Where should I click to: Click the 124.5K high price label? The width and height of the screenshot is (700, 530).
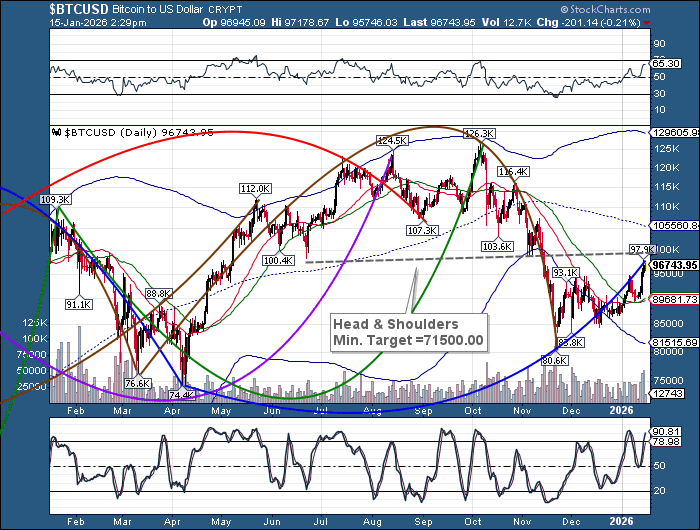click(391, 141)
